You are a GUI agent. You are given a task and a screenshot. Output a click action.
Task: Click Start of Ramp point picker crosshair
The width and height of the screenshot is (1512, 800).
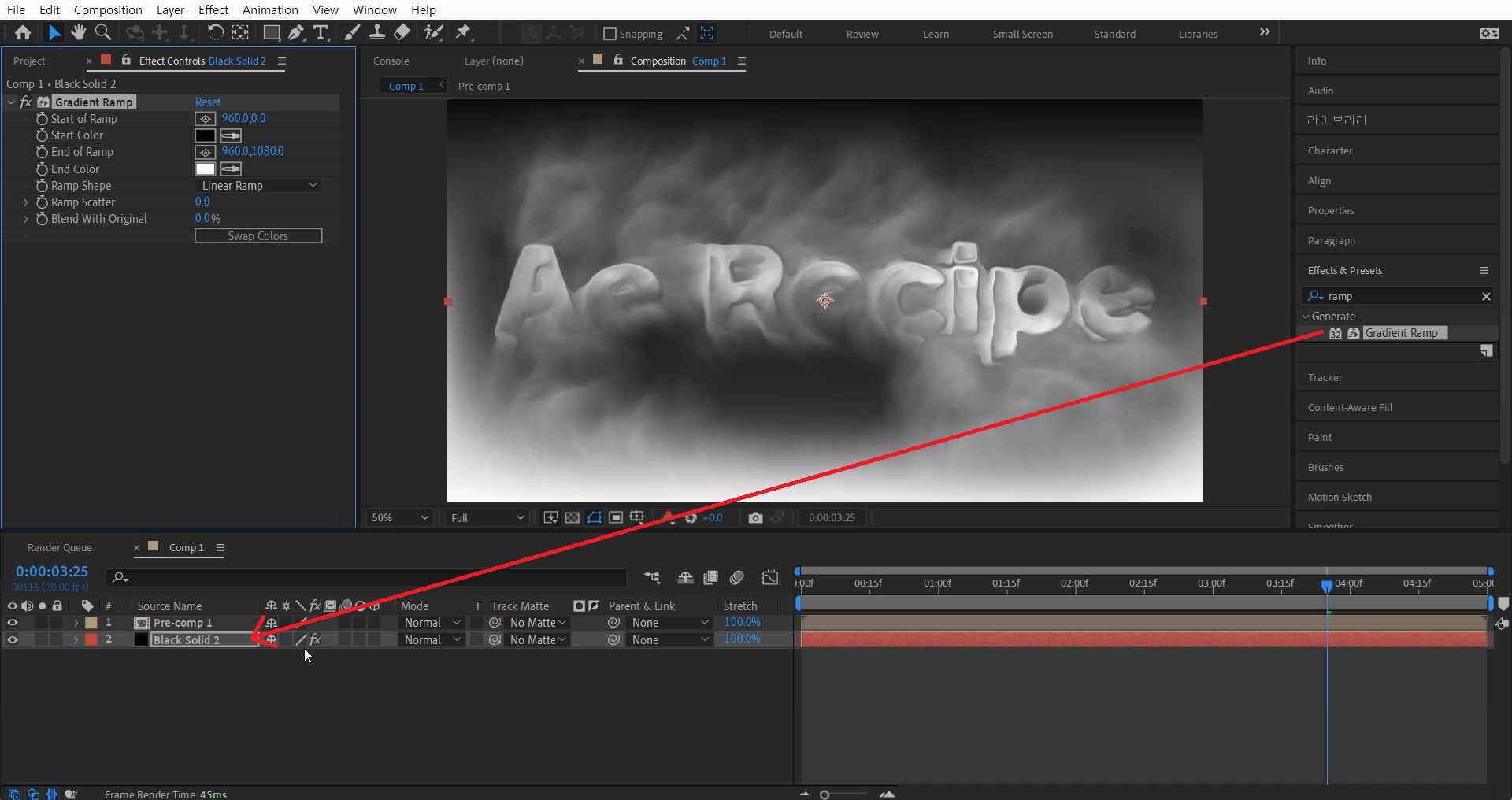tap(205, 119)
